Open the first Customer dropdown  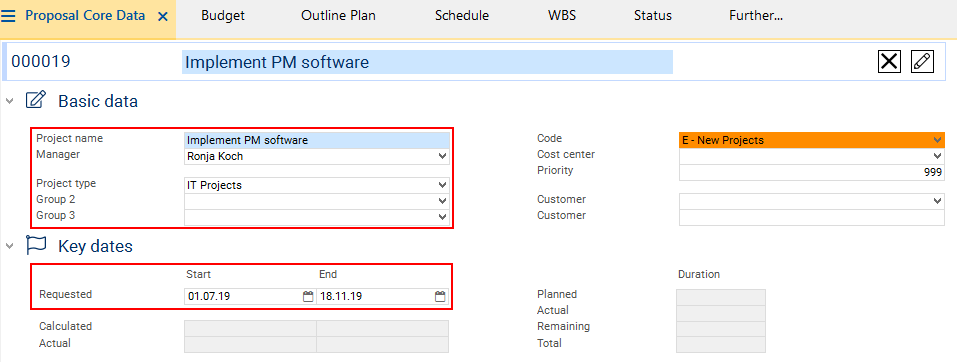pos(938,201)
